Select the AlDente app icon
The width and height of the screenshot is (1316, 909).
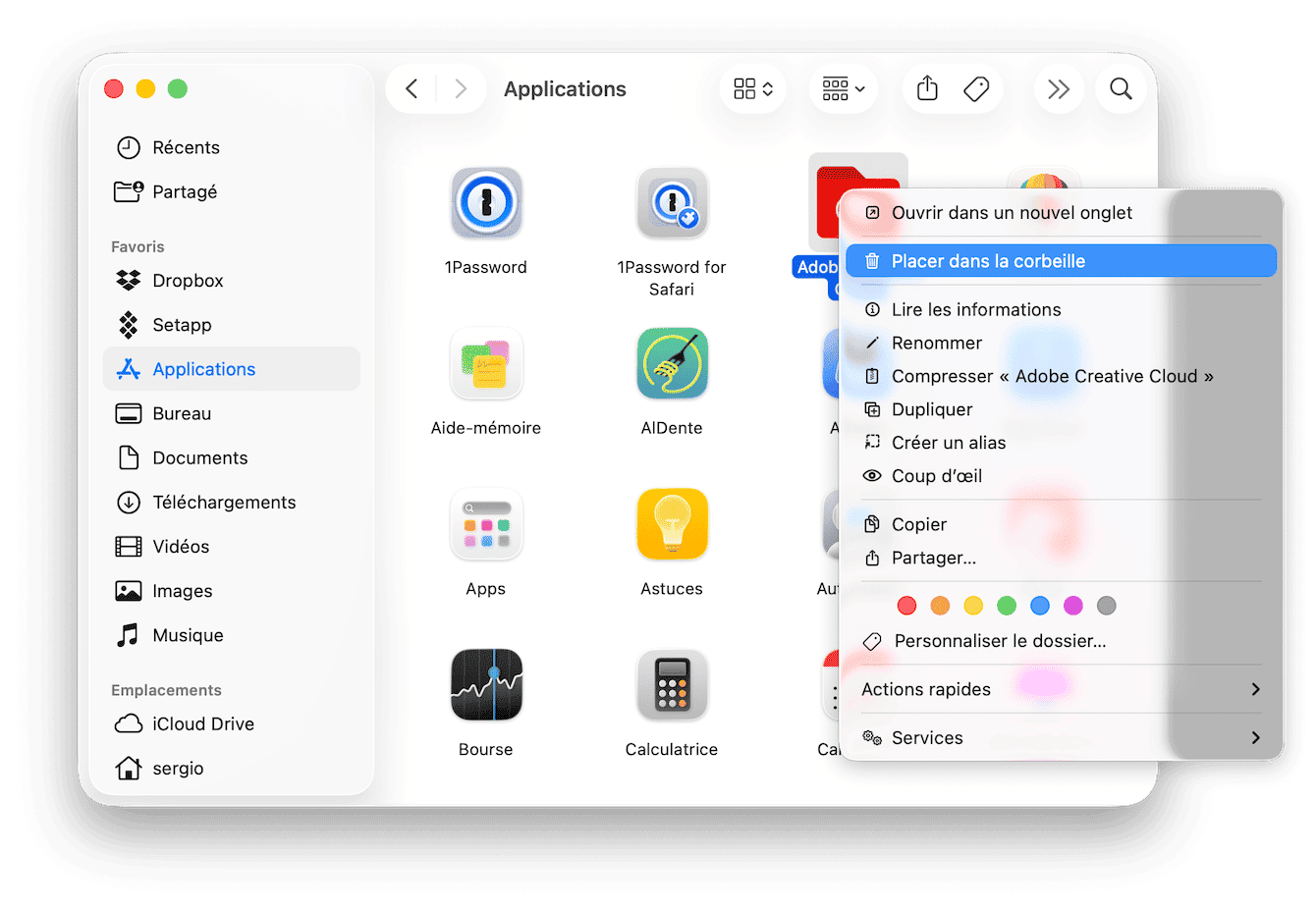click(672, 364)
